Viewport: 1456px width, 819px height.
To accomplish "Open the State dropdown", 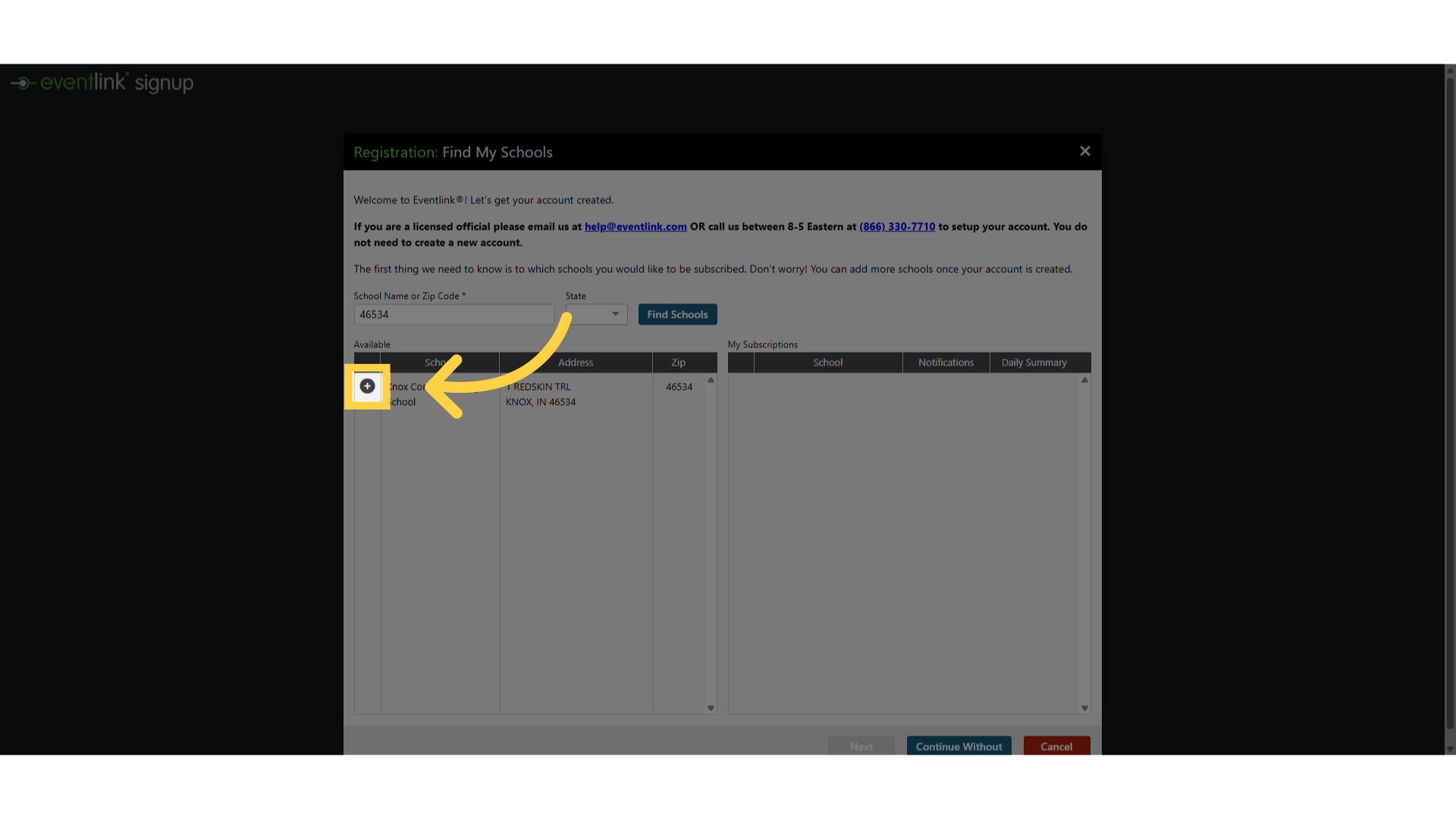I will [596, 314].
